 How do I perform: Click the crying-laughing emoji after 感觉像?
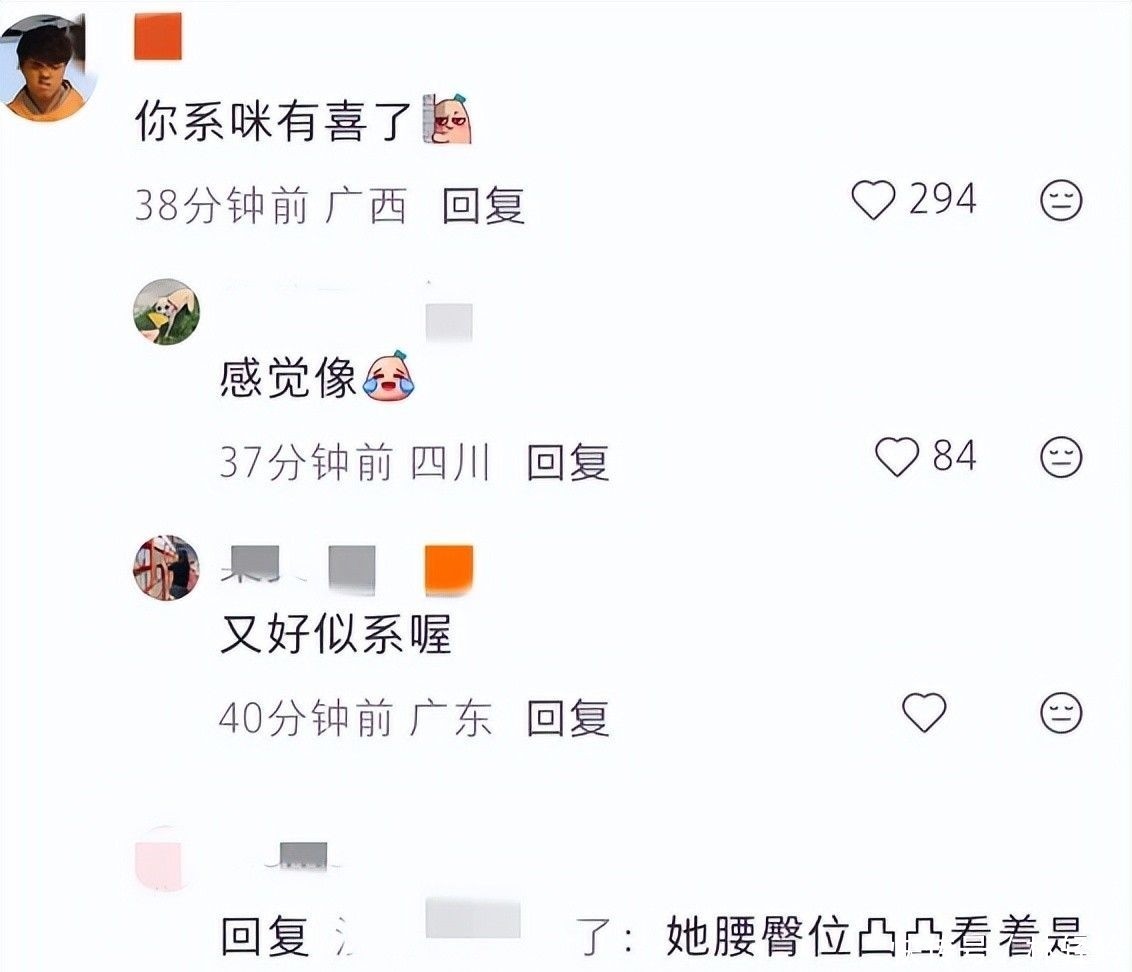point(390,376)
